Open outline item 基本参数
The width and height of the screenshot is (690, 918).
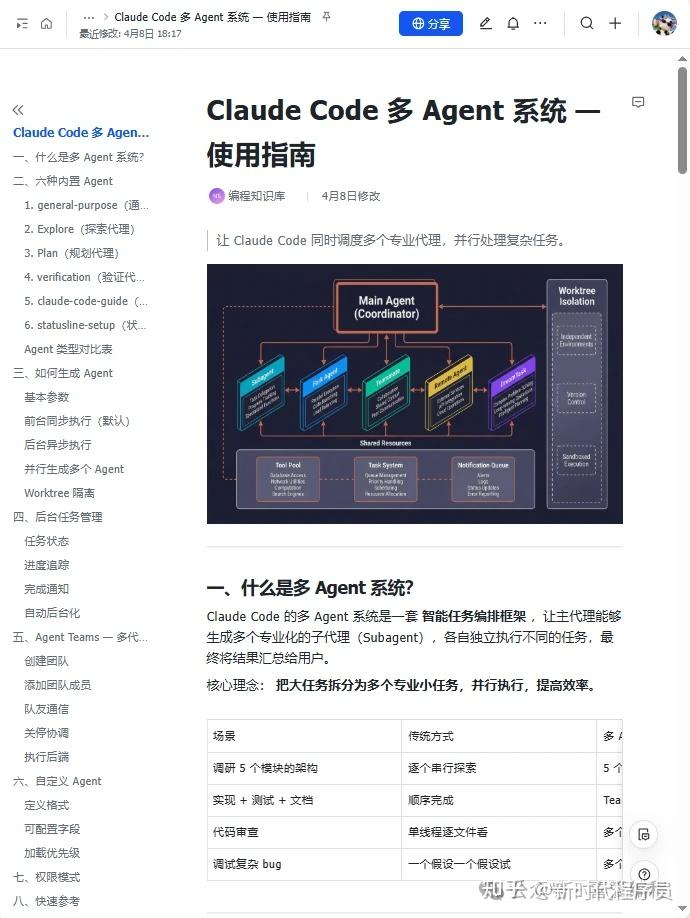[x=47, y=397]
